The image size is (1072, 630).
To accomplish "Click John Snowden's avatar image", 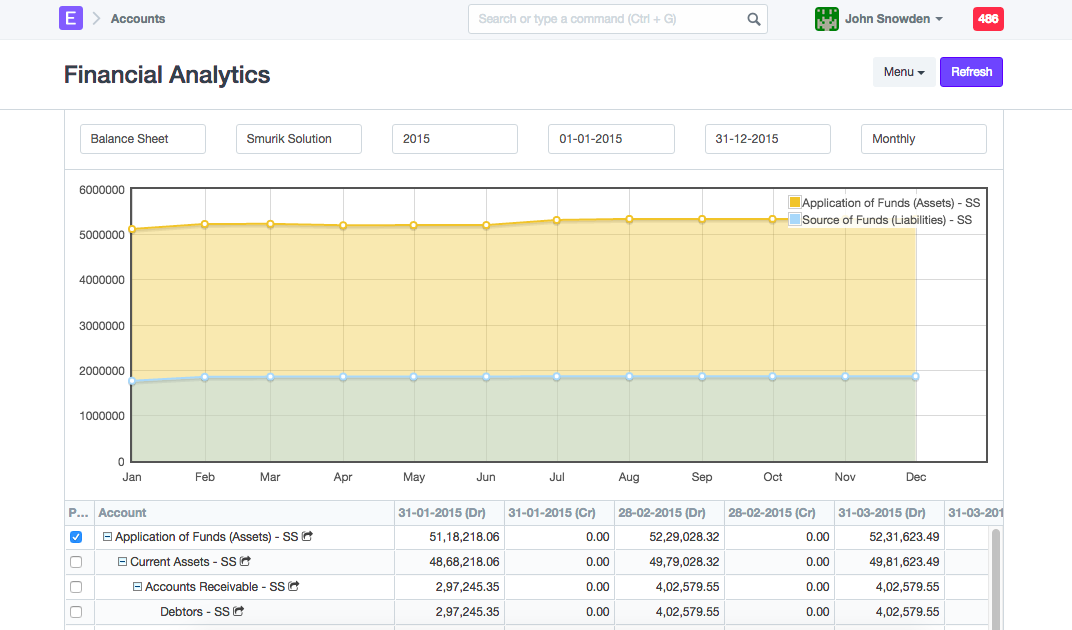I will [x=826, y=19].
